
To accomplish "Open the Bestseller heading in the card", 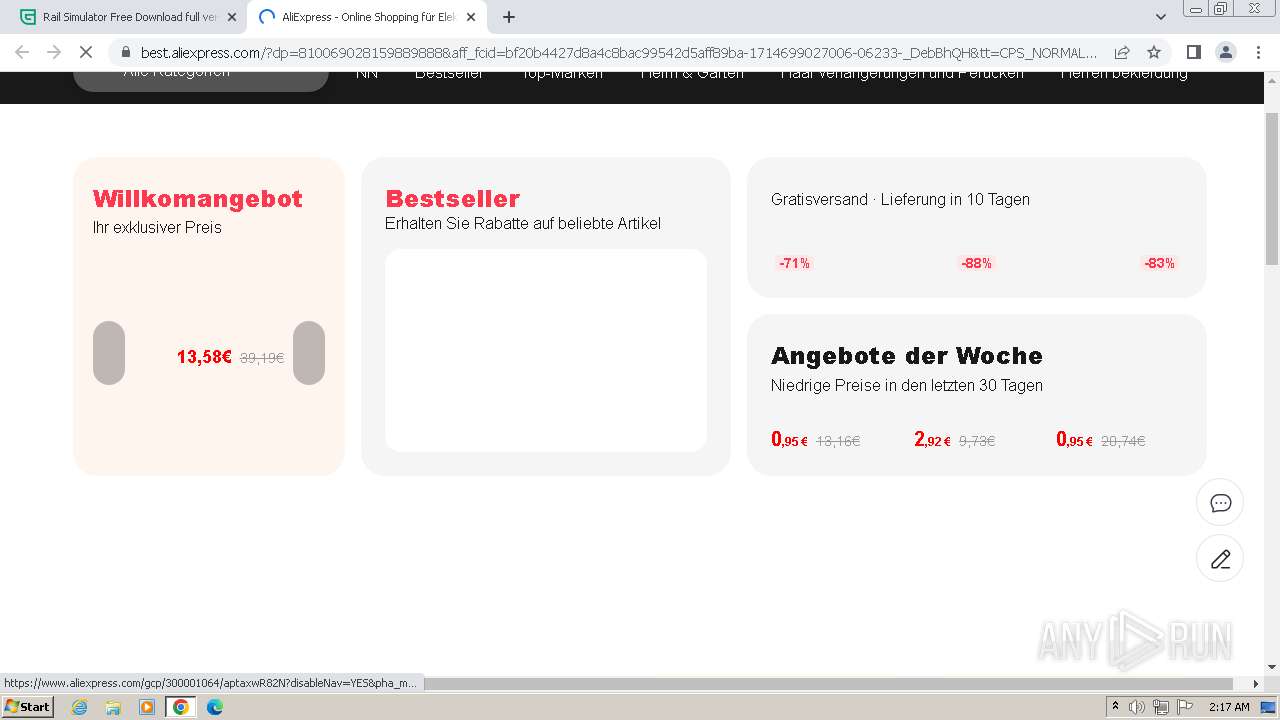I will pos(452,199).
